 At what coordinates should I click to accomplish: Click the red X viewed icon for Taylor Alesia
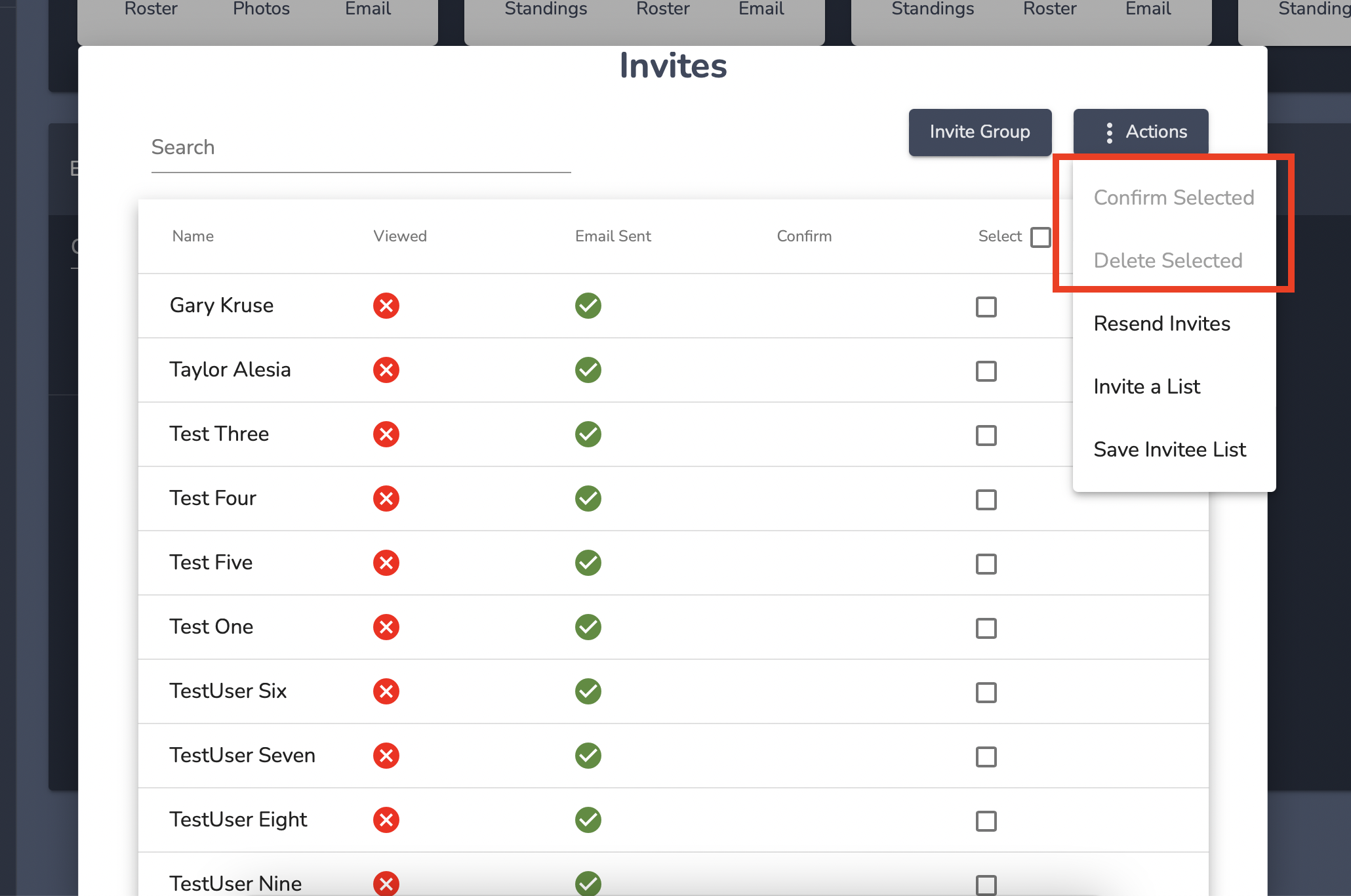[x=386, y=370]
